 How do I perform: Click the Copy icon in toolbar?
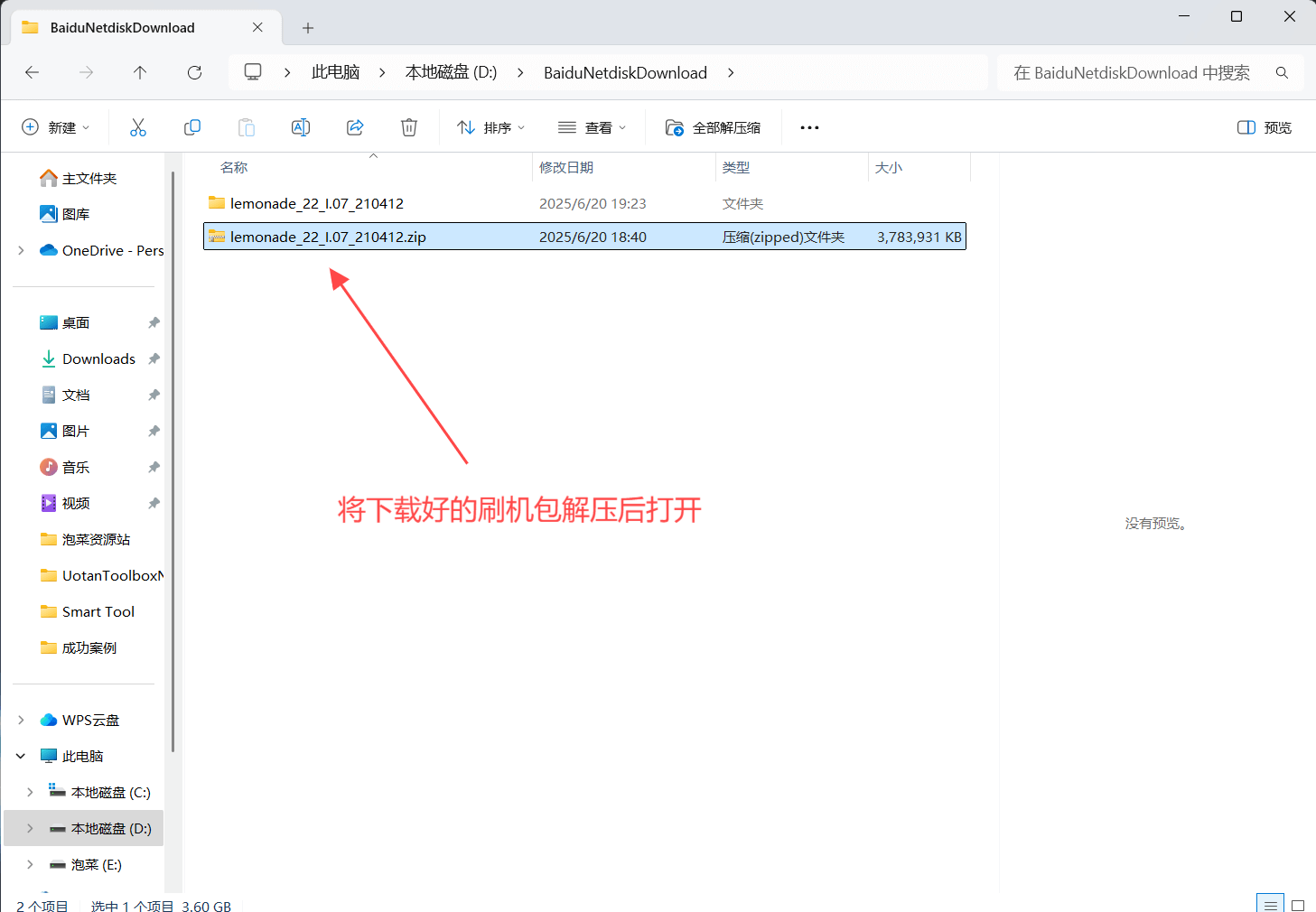[x=192, y=127]
